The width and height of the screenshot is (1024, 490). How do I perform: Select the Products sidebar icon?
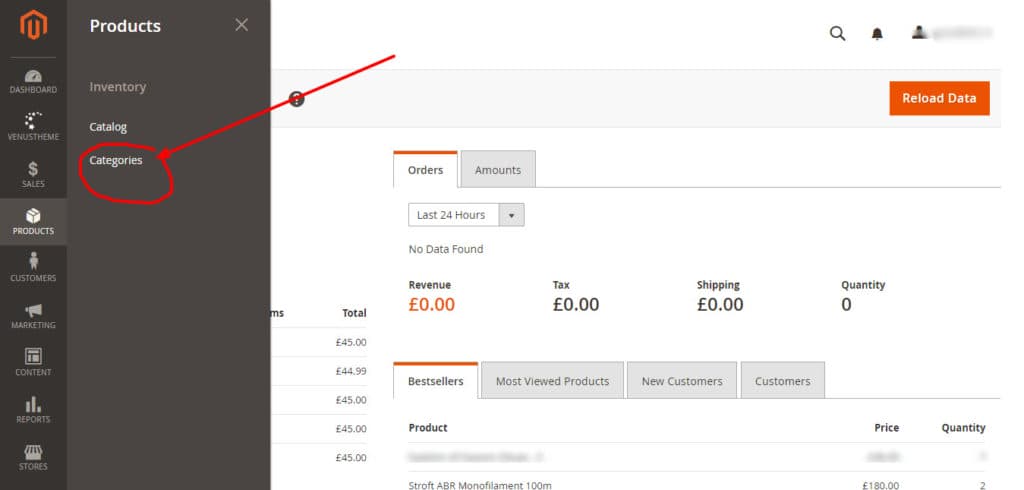(x=33, y=221)
